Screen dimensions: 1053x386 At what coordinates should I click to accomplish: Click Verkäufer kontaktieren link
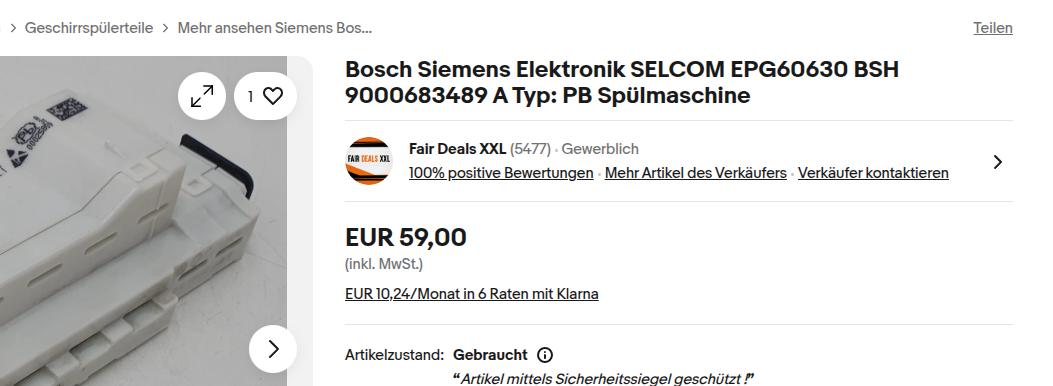pos(873,173)
